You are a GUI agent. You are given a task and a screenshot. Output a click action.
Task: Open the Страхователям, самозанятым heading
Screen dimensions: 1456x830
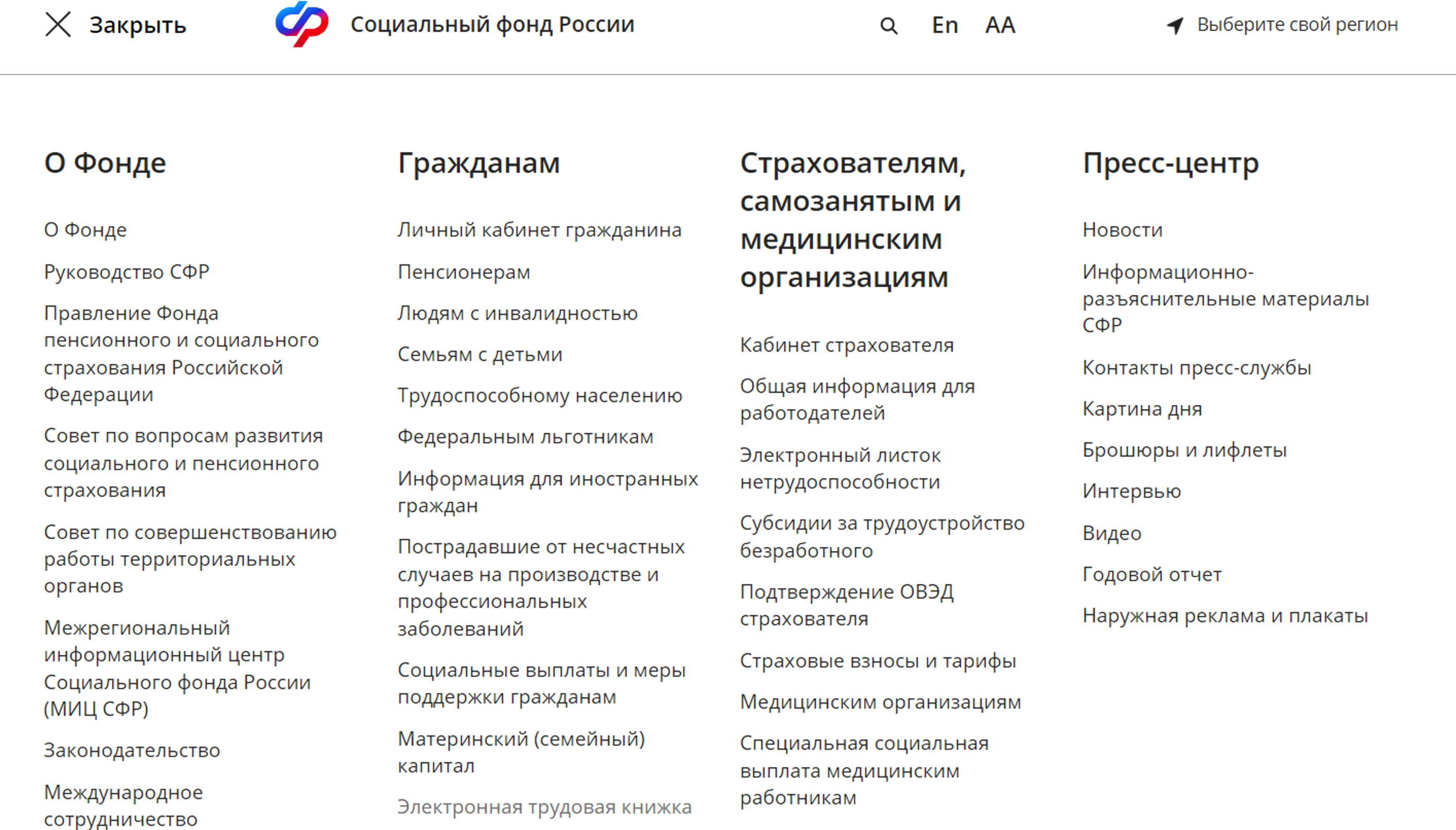[853, 220]
